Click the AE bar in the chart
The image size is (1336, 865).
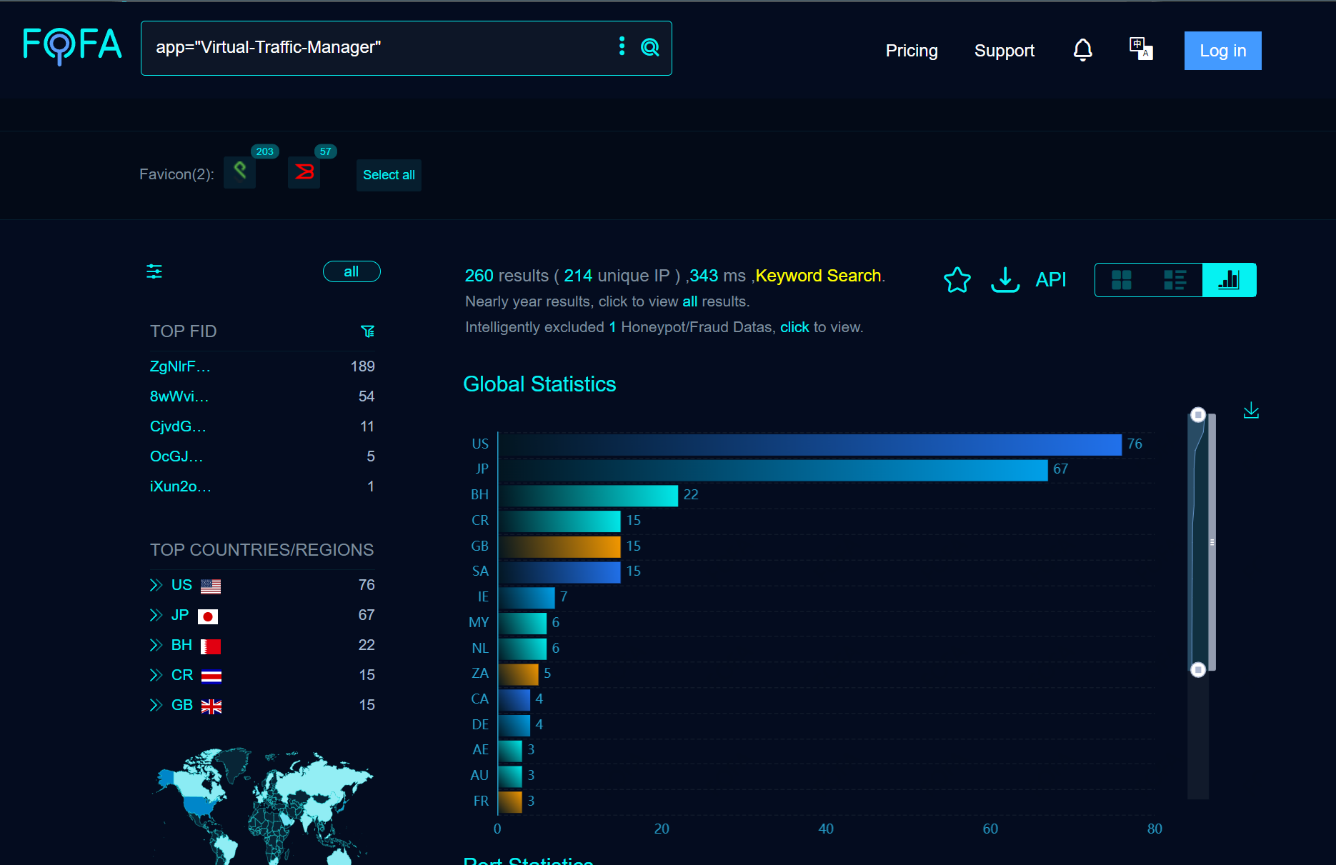pos(510,751)
